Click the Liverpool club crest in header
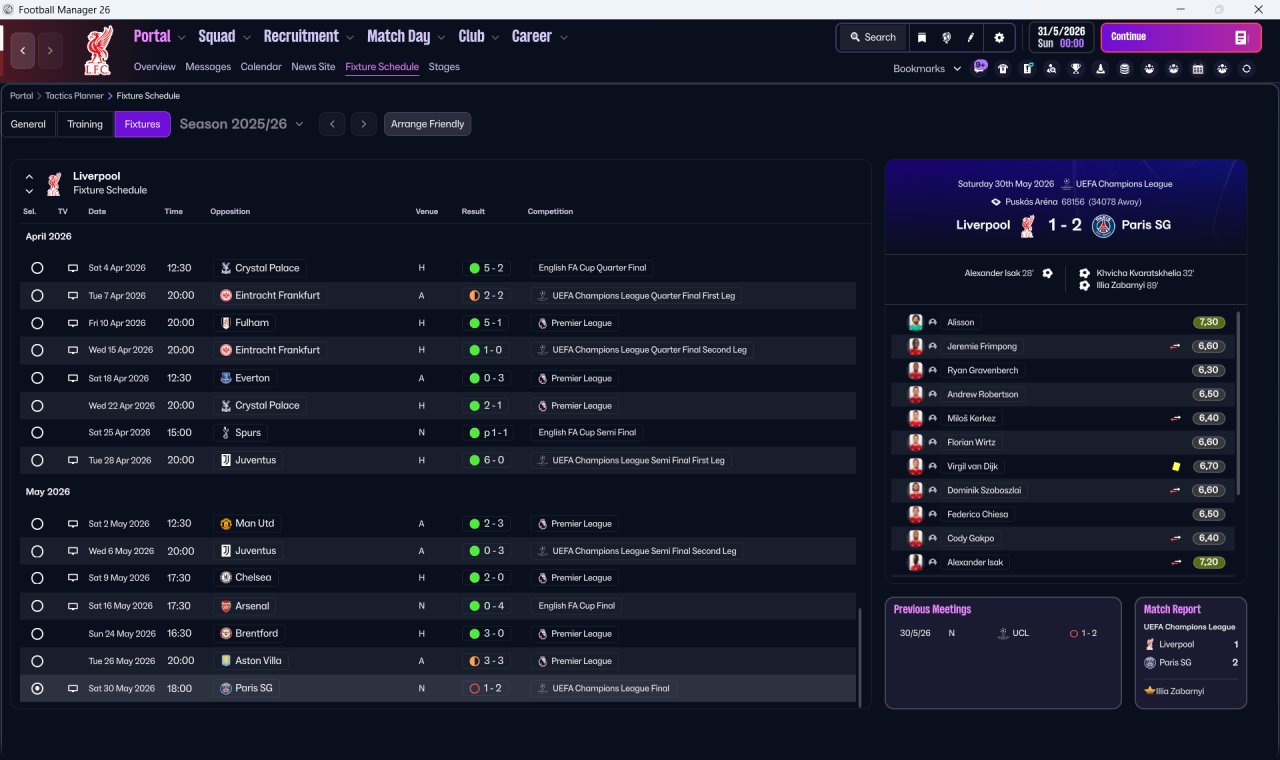The height and width of the screenshot is (760, 1280). point(98,51)
